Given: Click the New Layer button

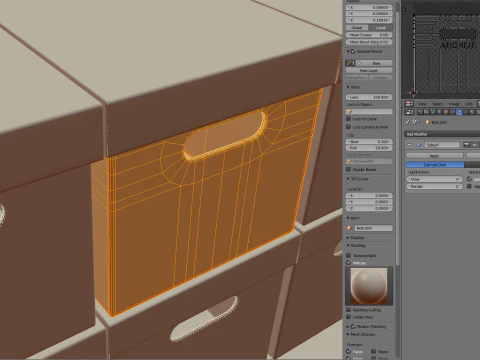Looking at the screenshot, I should (369, 70).
